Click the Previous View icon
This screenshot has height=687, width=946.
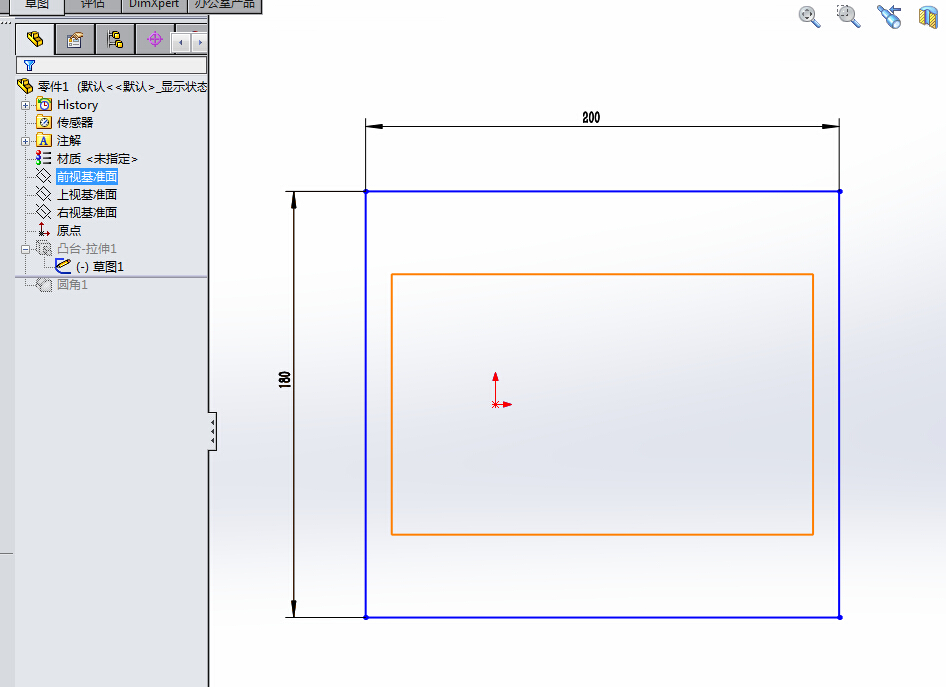coord(889,16)
